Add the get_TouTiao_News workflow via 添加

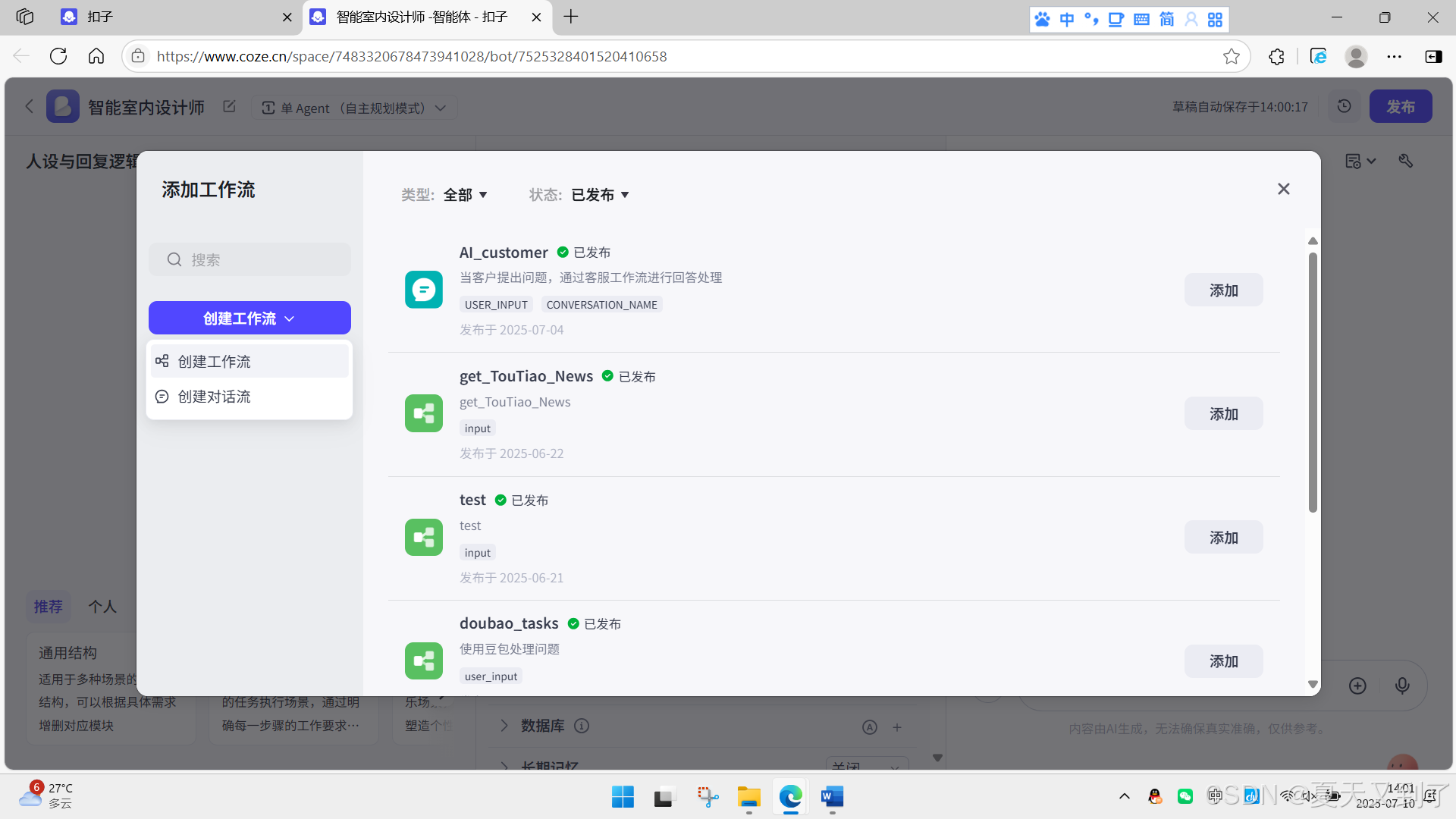1222,413
